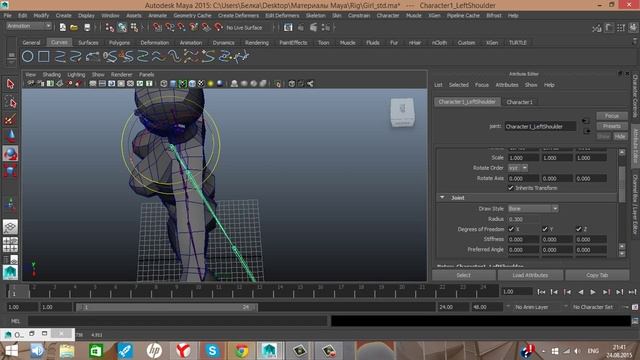Toggle wireframe shading icon in viewport toolbar
The height and width of the screenshot is (360, 640).
coord(164,84)
